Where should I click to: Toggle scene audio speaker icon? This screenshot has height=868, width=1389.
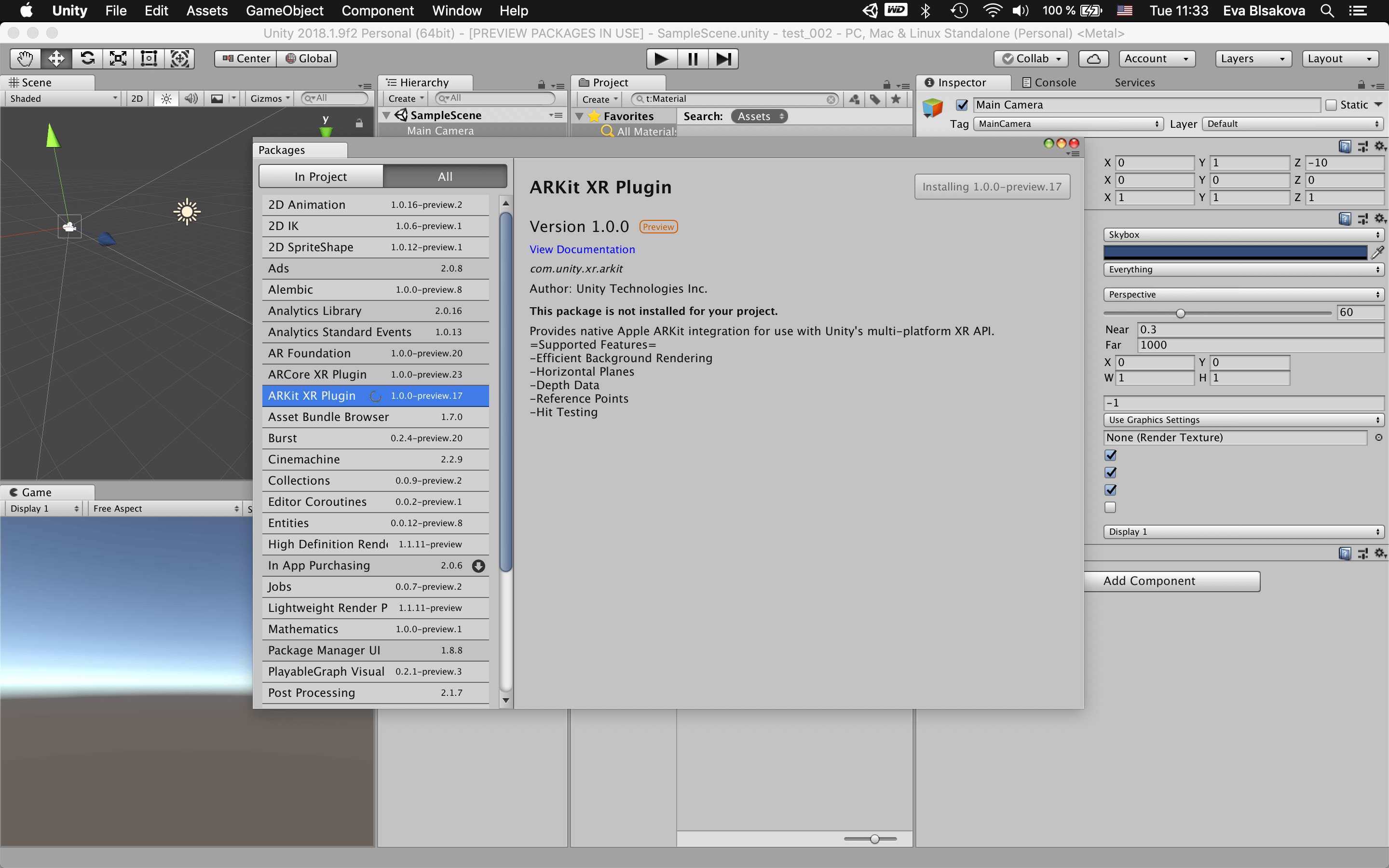point(191,99)
